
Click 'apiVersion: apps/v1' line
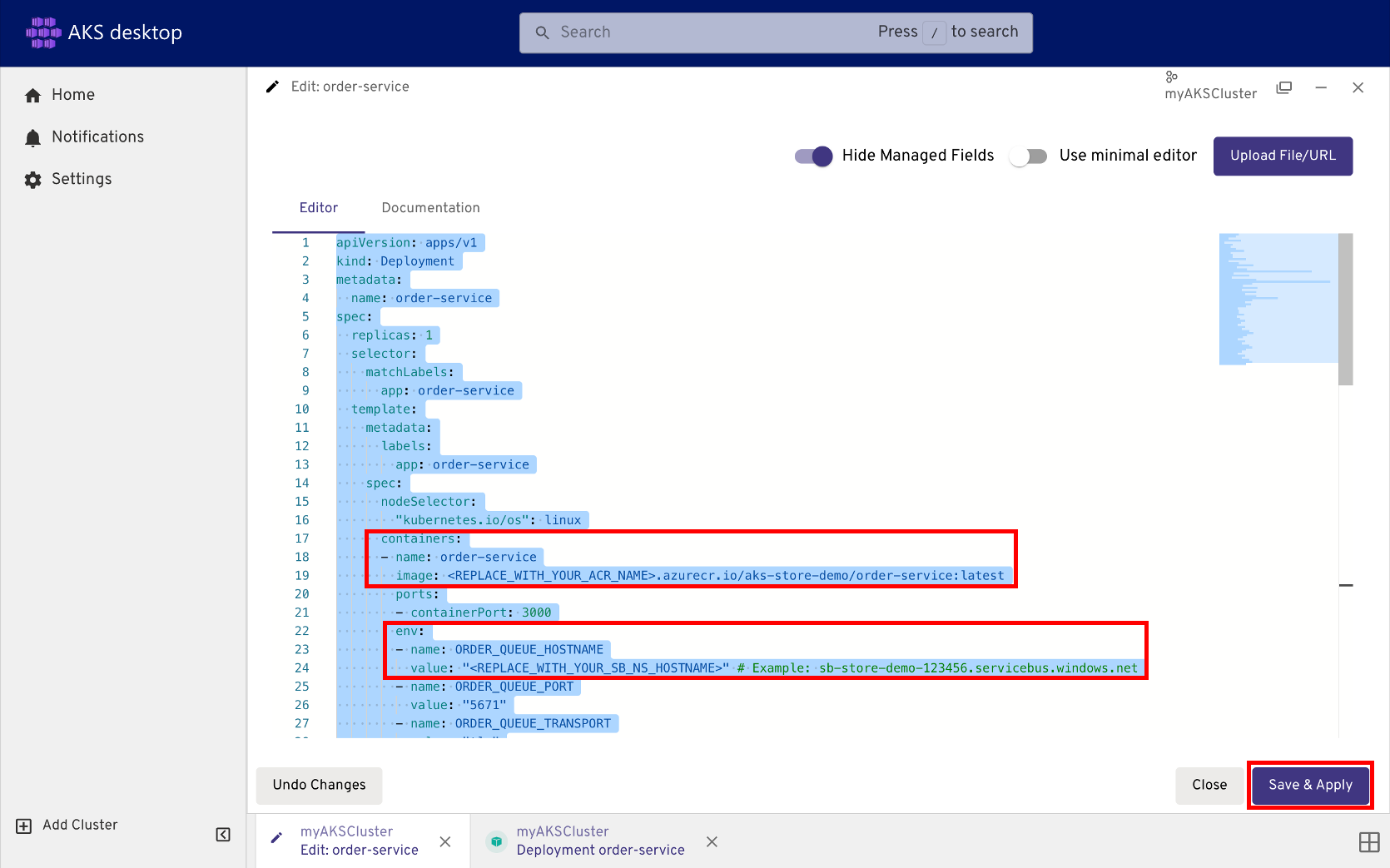point(407,243)
